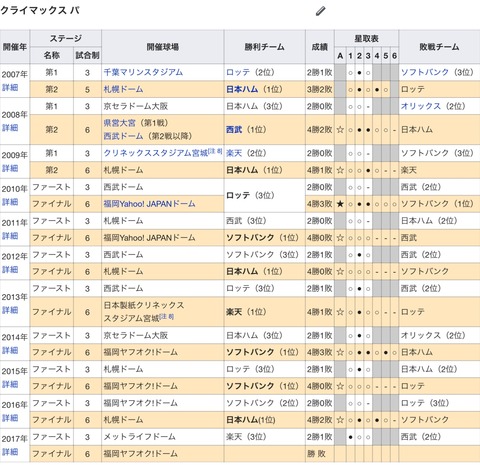This screenshot has width=480, height=465.
Task: Follow the 県営大宮 stadium link
Action: point(119,123)
